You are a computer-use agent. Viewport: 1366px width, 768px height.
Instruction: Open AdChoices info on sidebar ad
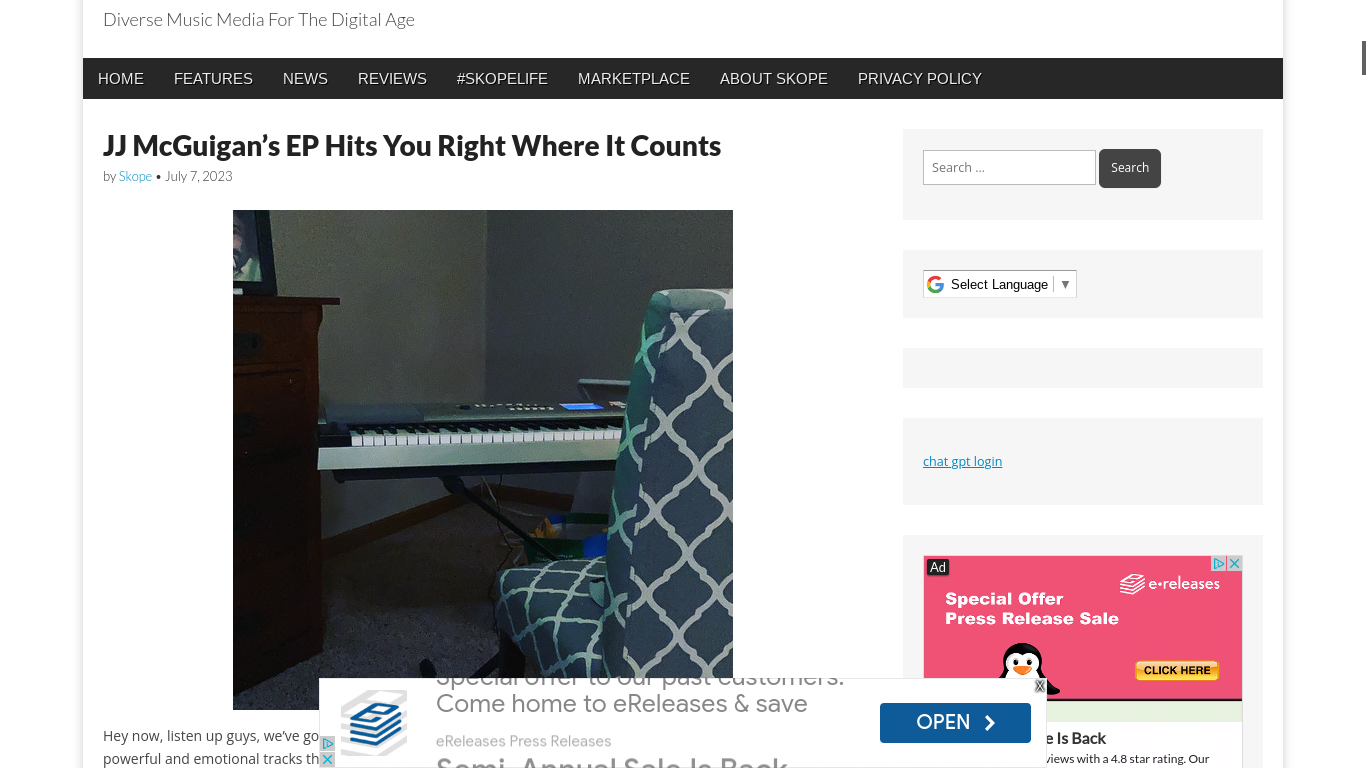pyautogui.click(x=1219, y=564)
